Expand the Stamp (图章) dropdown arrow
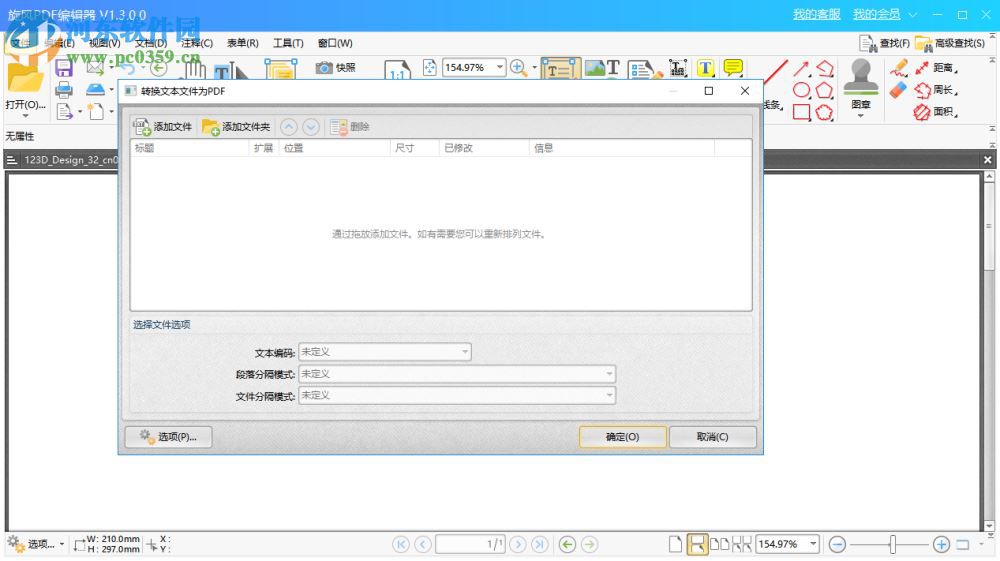Image resolution: width=1000 pixels, height=561 pixels. (x=861, y=116)
